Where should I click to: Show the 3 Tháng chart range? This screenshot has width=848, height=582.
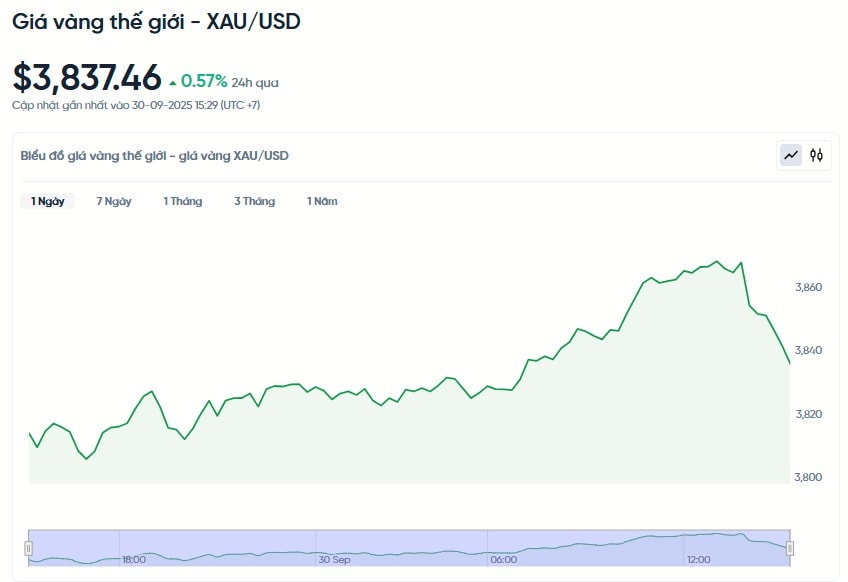[254, 201]
